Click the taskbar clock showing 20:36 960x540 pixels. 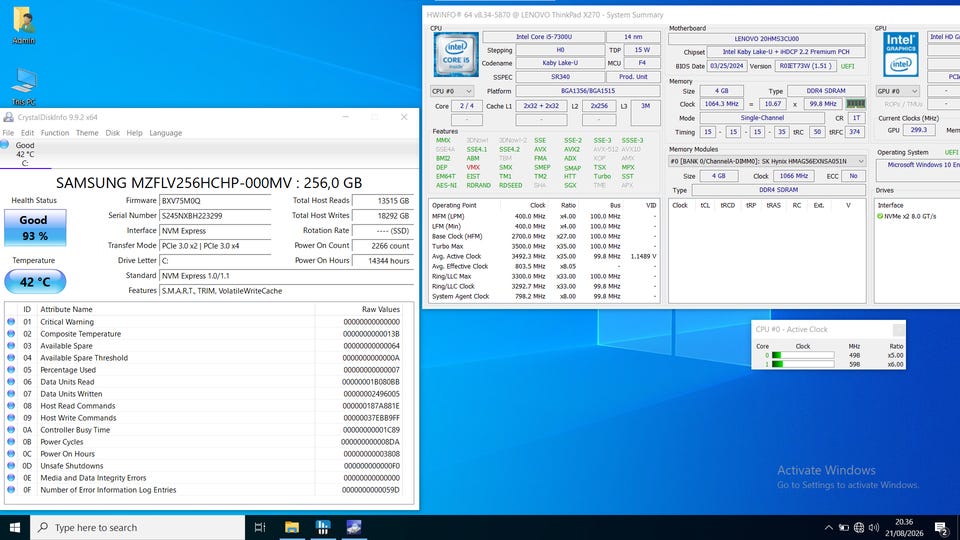(904, 527)
